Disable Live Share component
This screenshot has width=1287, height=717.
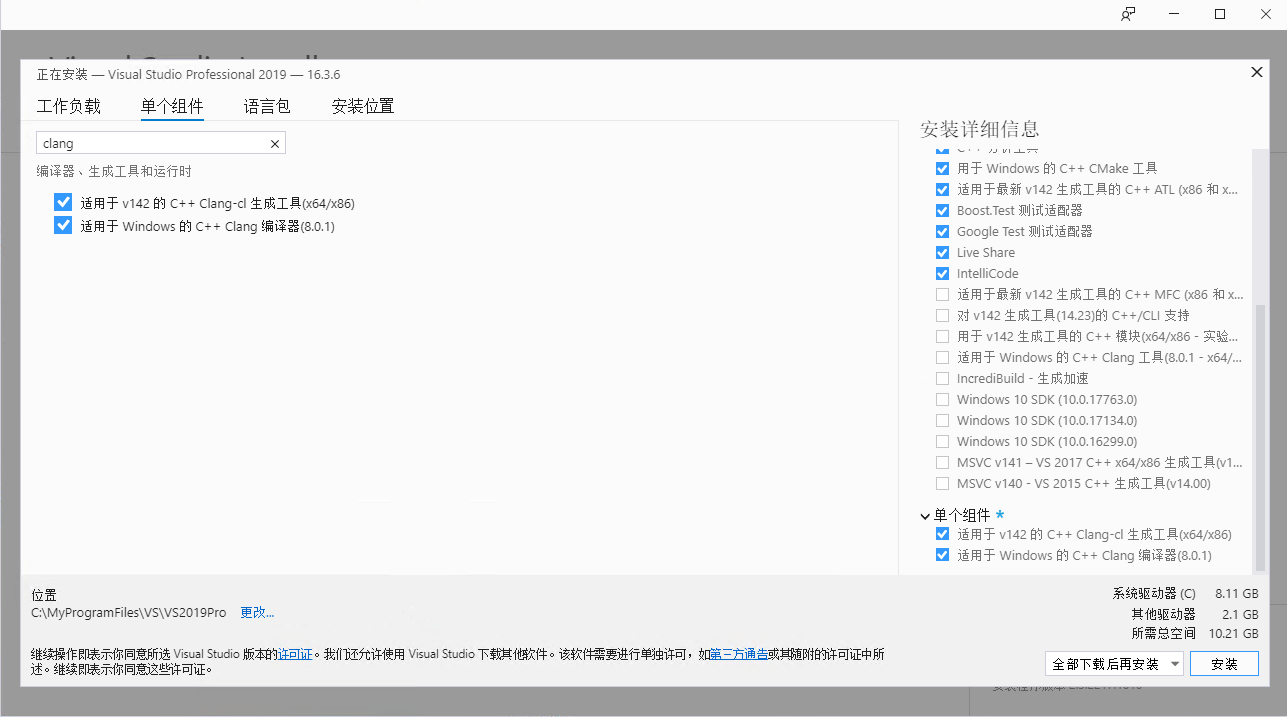coord(941,252)
